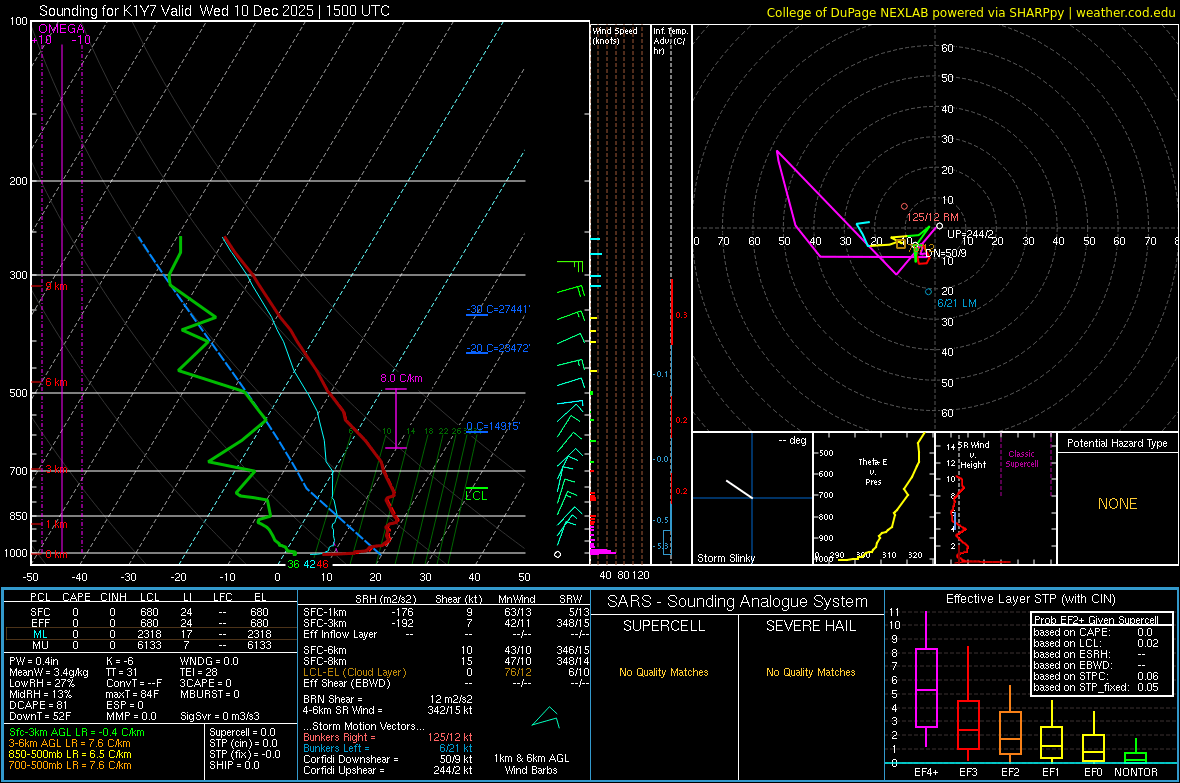Click the LCL-EL (Cloud Layer) row label

click(x=354, y=672)
